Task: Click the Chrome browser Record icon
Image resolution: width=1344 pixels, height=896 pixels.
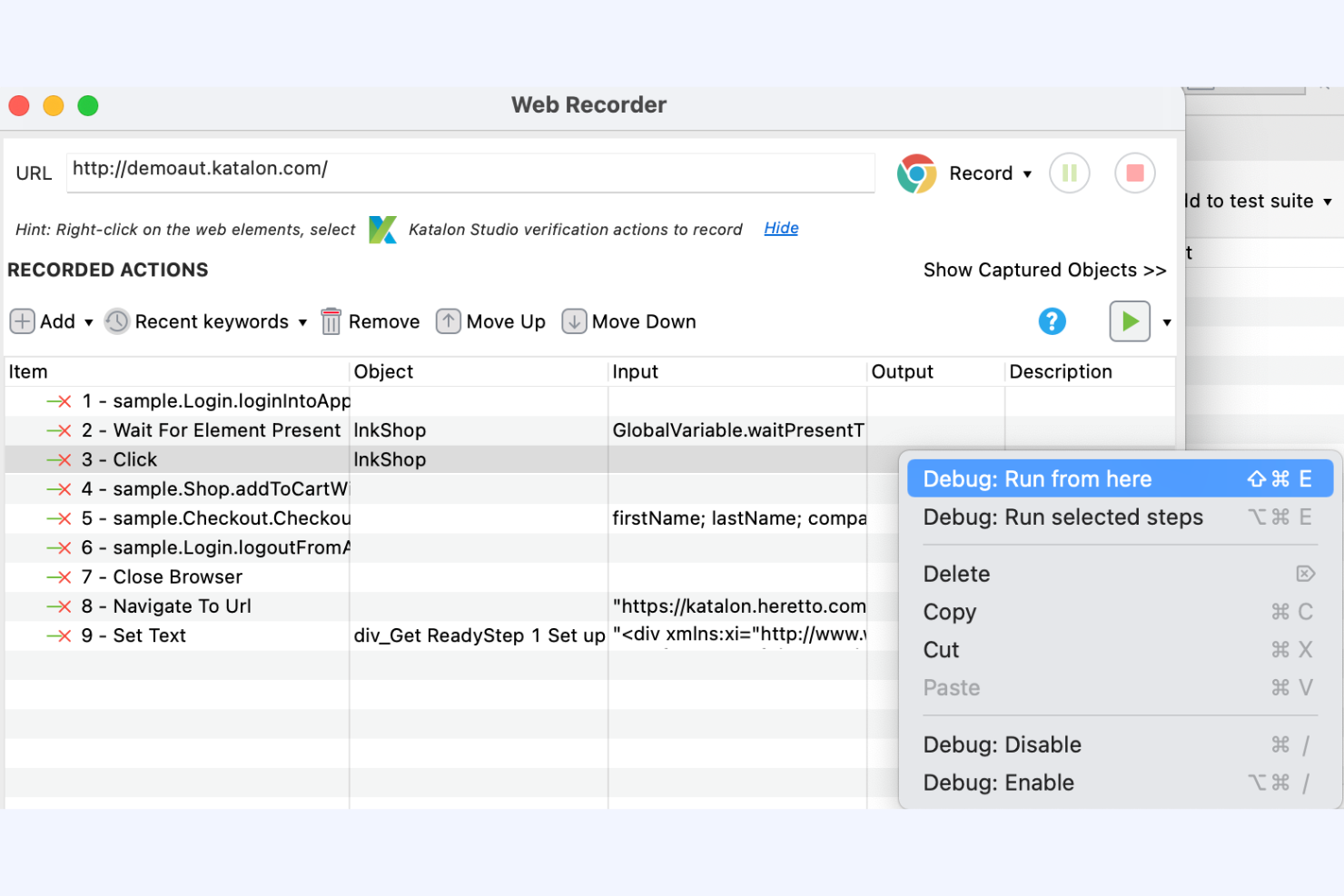Action: tap(916, 173)
